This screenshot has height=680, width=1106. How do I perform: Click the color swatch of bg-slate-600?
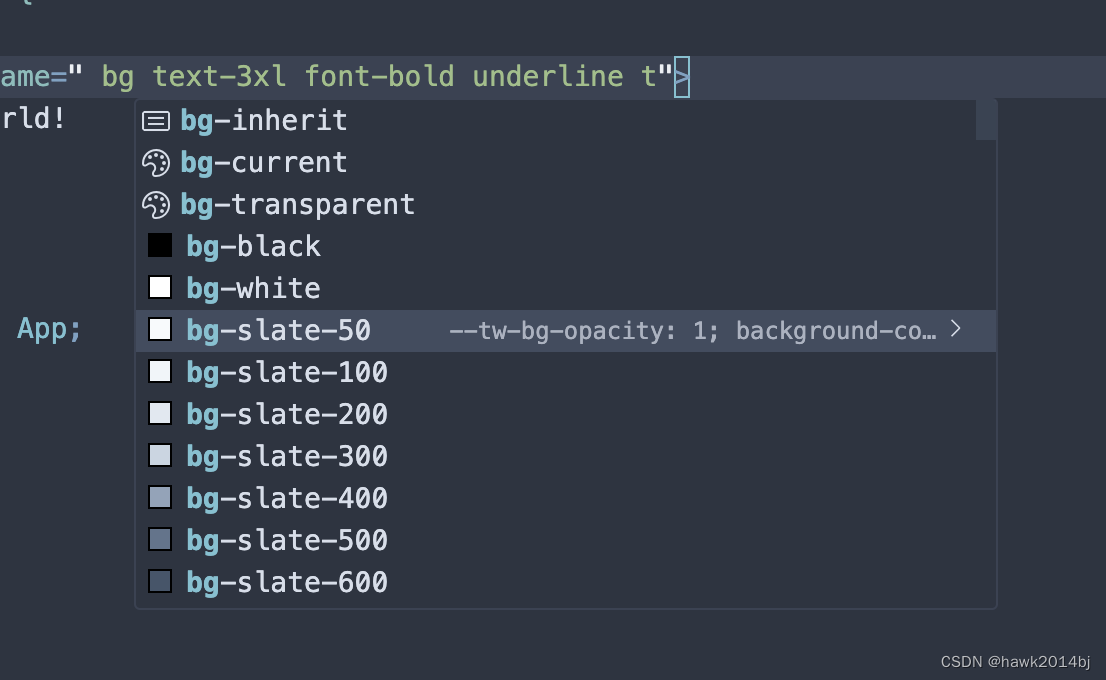click(160, 581)
